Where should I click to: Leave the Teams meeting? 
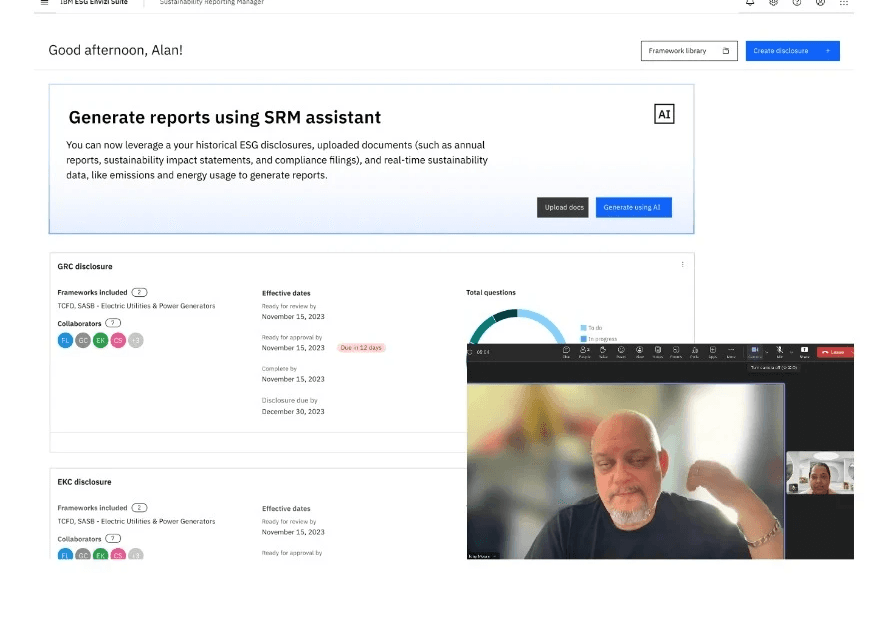click(833, 352)
